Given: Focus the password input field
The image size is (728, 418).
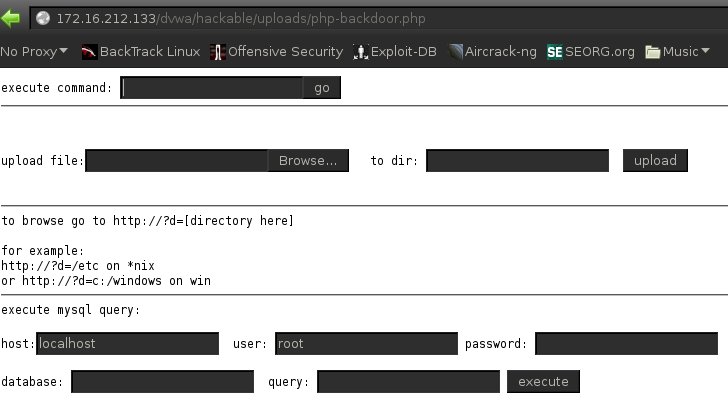Looking at the screenshot, I should point(626,344).
